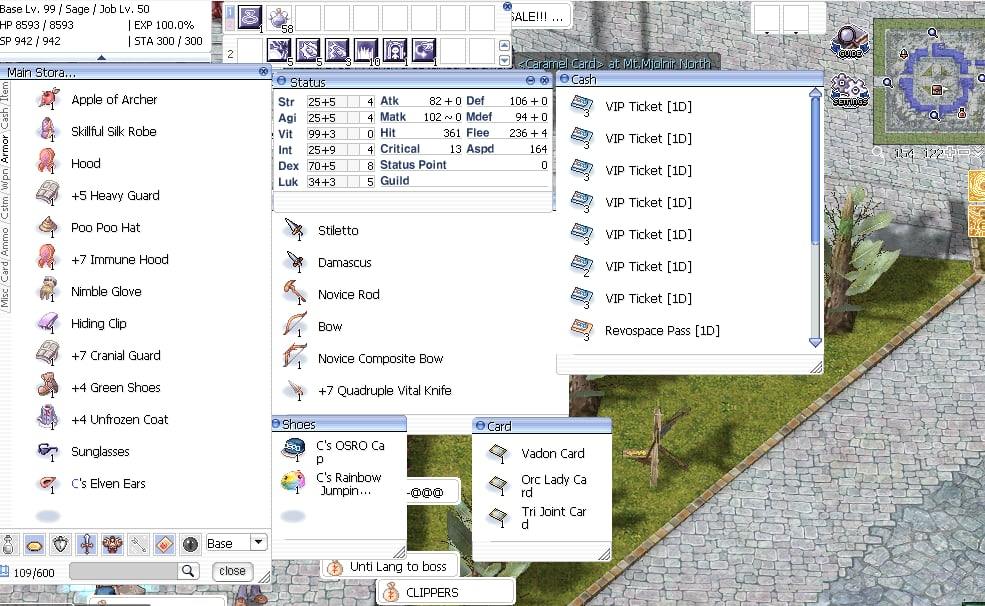Select the lightning skill icon in hotbar row 2
The width and height of the screenshot is (985, 606).
[279, 50]
